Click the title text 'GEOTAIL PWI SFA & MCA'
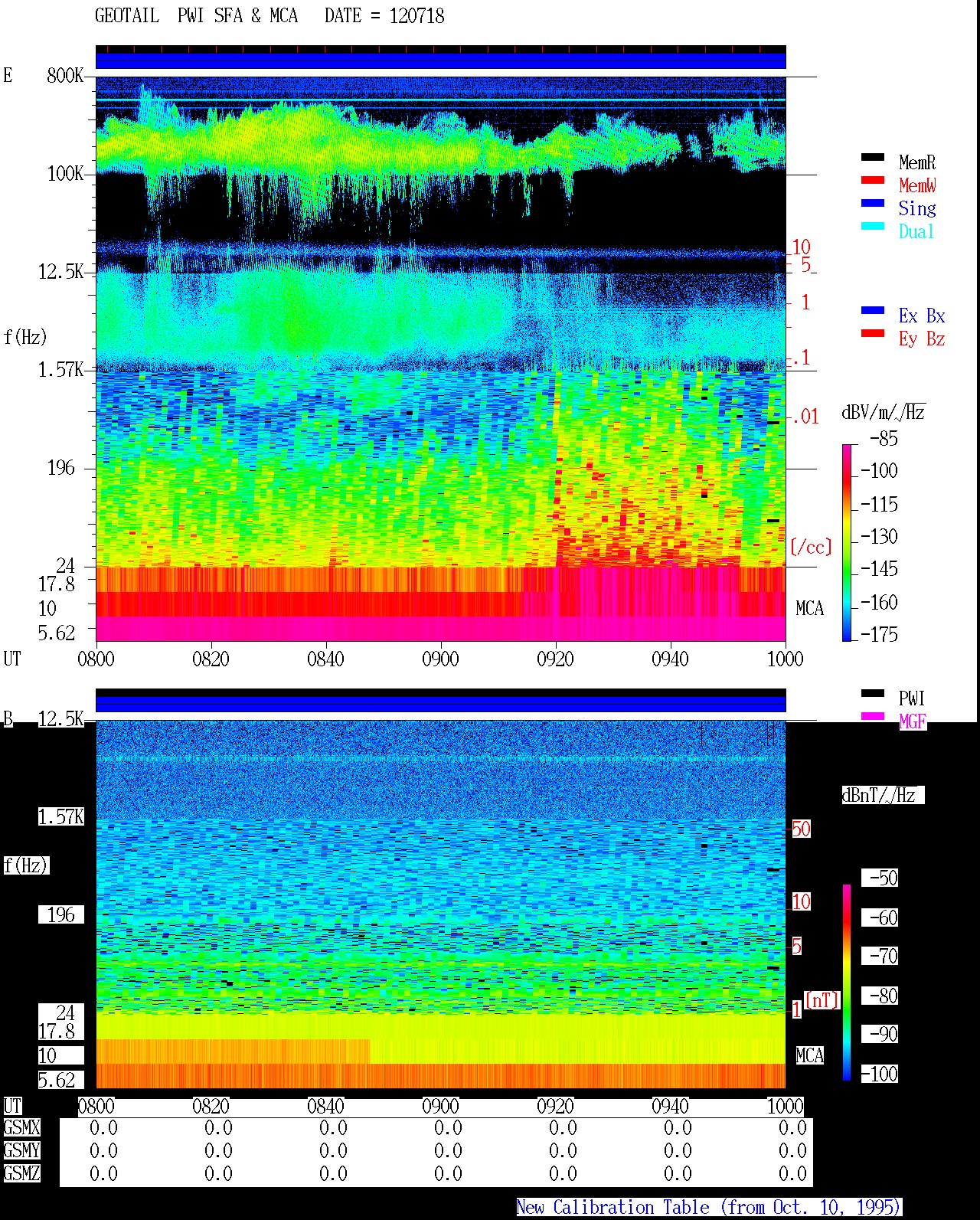The height and width of the screenshot is (1220, 980). 196,16
